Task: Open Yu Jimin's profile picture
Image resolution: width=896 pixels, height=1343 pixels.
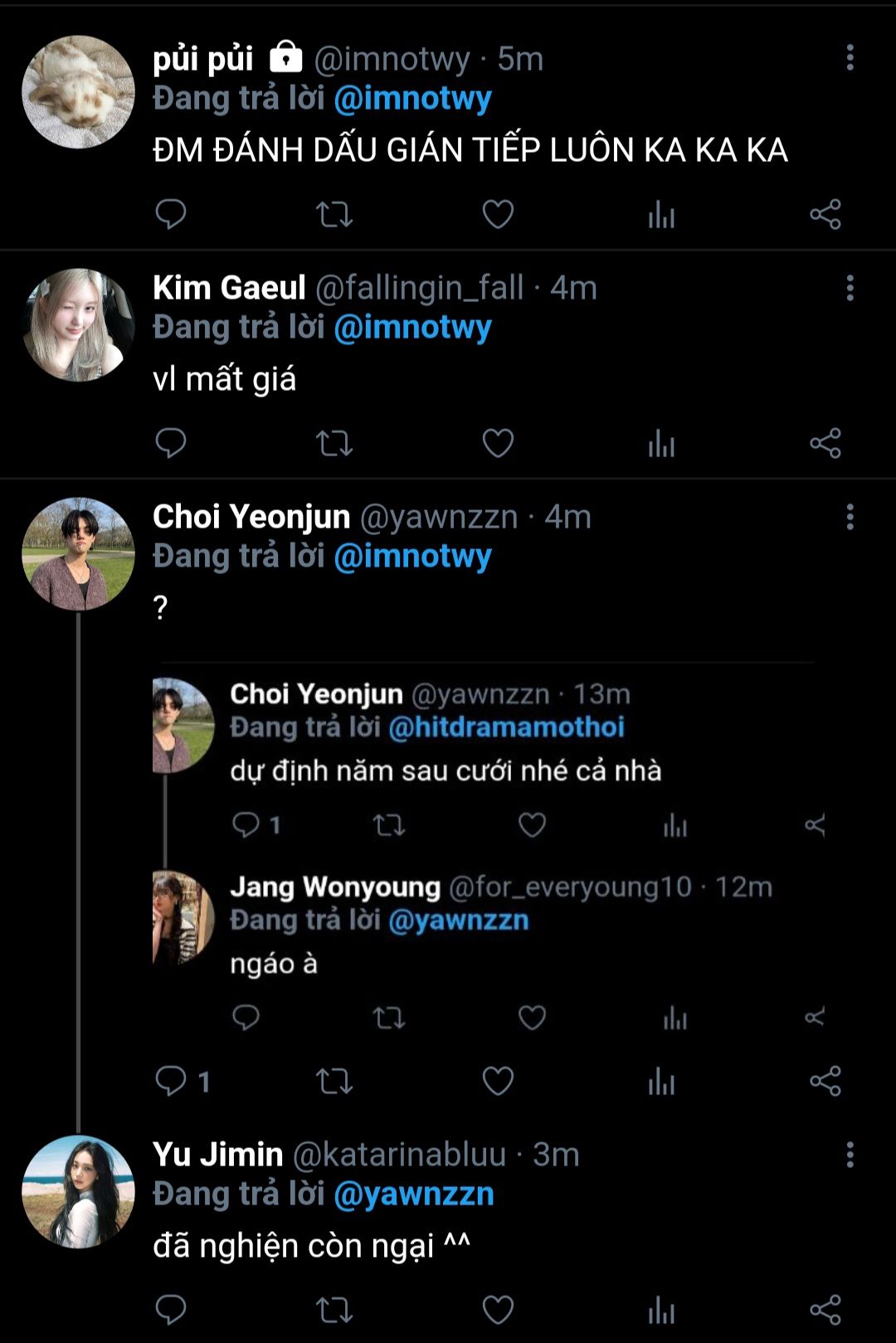Action: point(78,1192)
